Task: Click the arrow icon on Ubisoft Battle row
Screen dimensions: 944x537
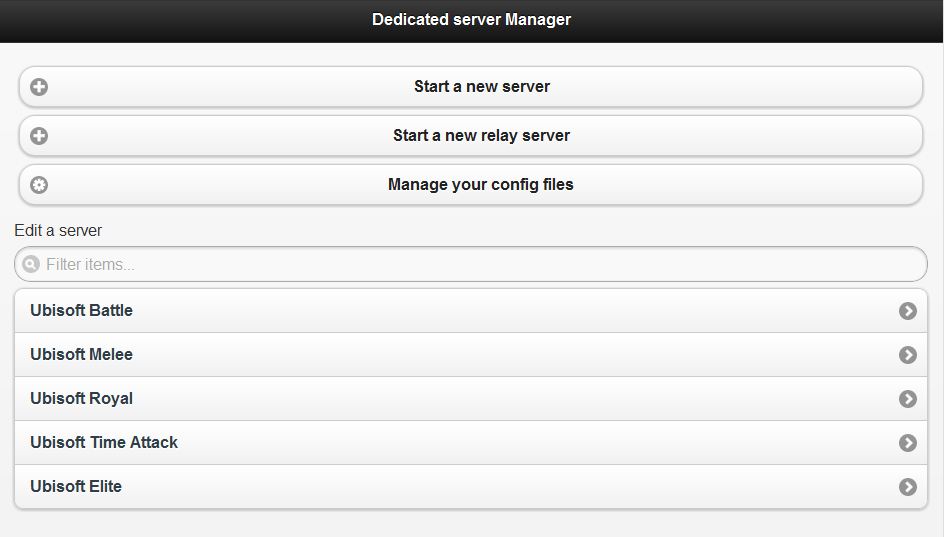Action: pyautogui.click(x=908, y=311)
